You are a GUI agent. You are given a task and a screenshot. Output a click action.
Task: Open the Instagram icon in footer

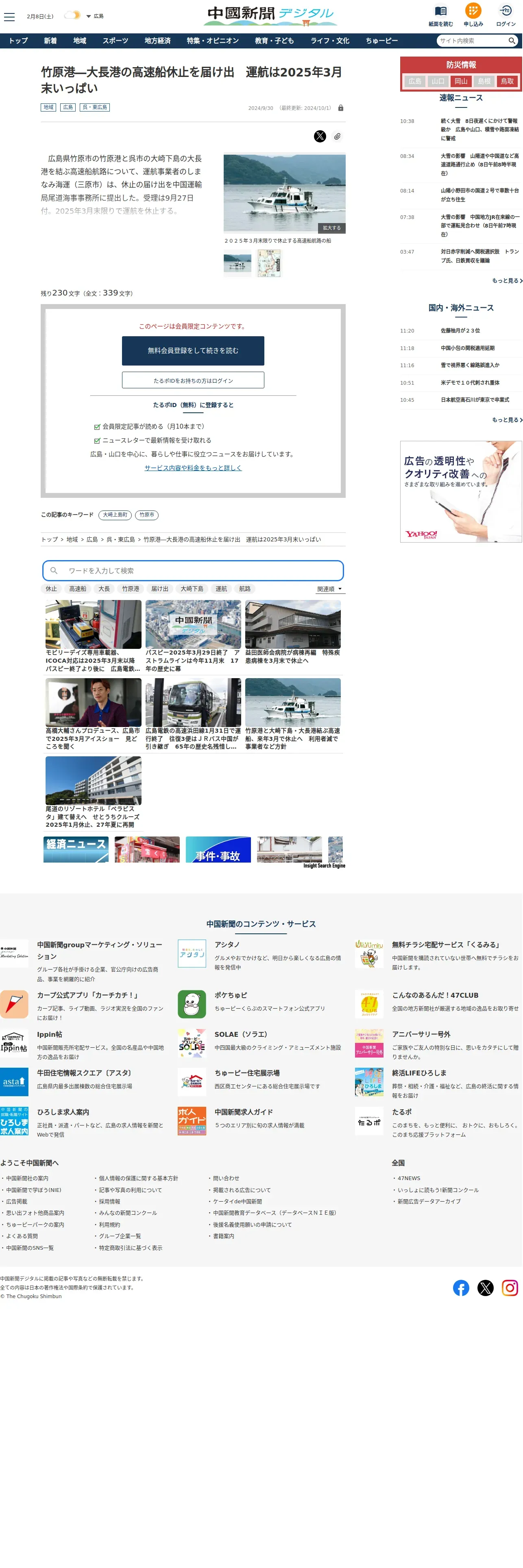point(510,1288)
